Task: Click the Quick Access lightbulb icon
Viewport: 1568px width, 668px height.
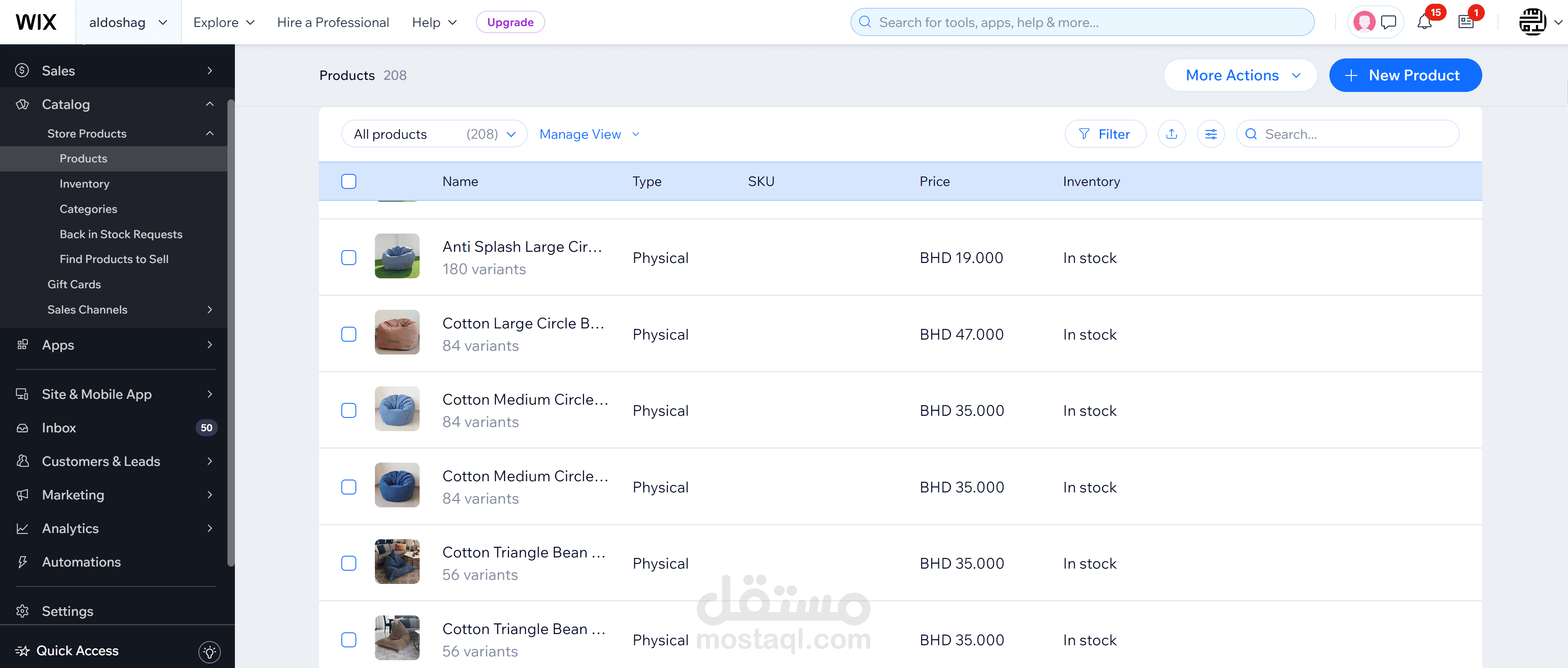Action: point(209,651)
